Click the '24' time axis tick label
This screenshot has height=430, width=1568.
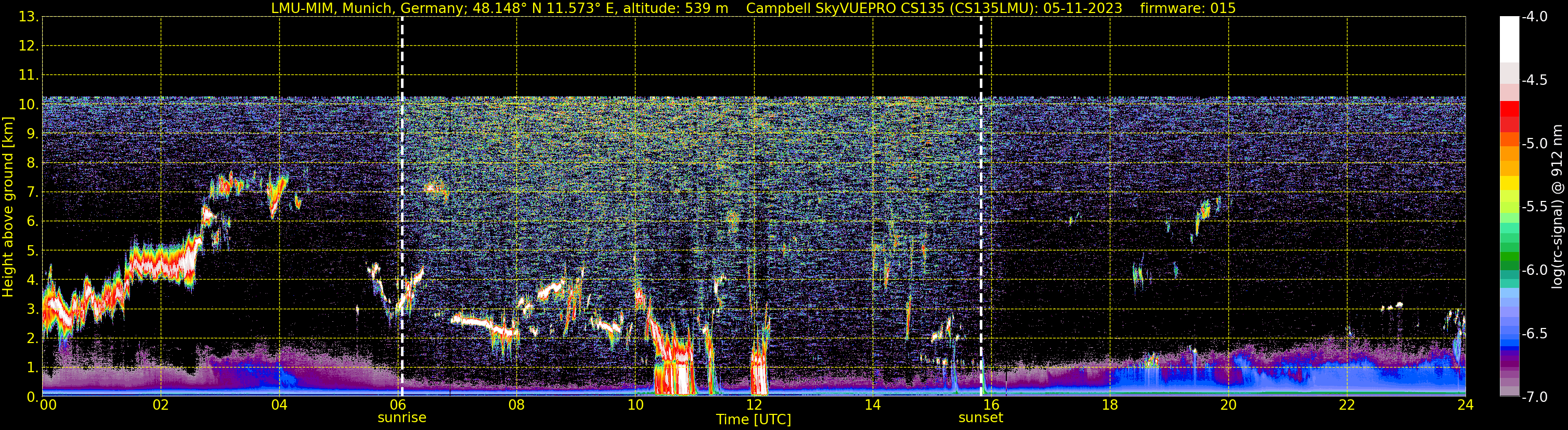click(1466, 404)
